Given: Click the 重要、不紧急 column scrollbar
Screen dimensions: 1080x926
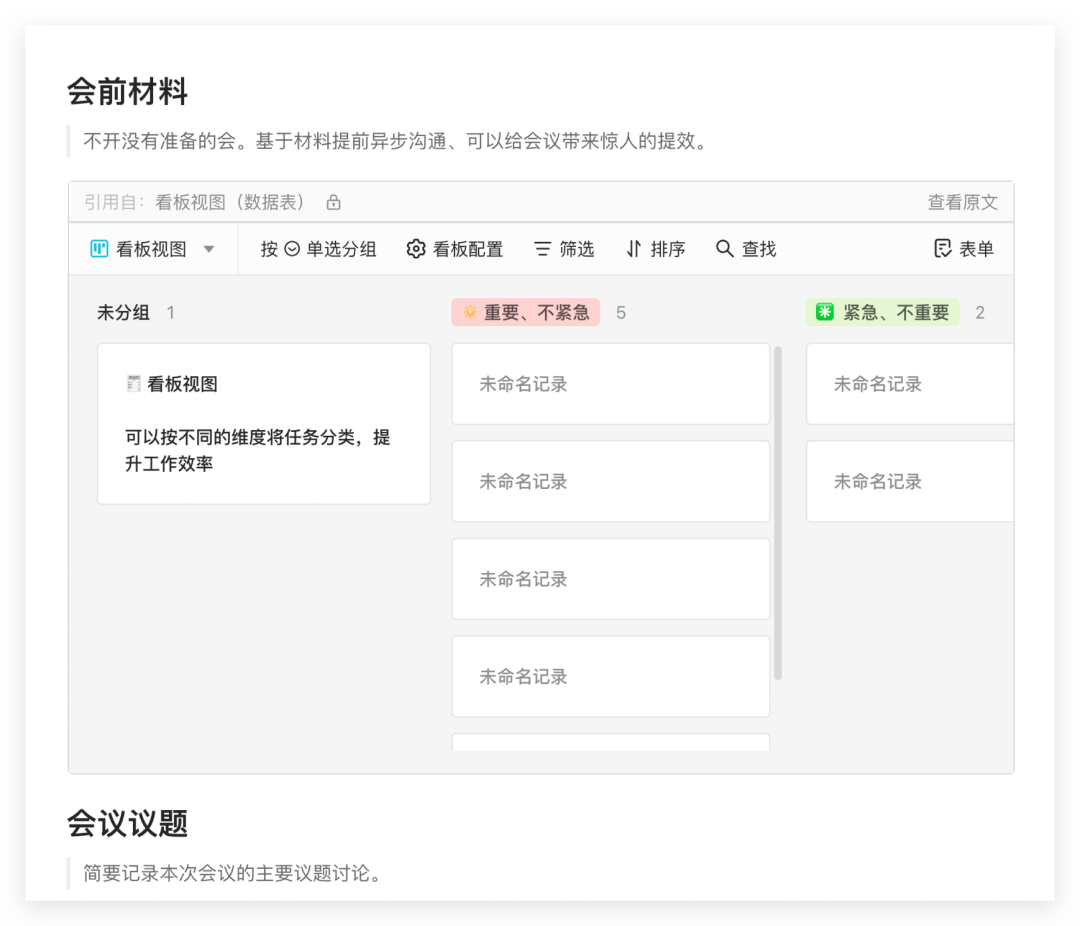Looking at the screenshot, I should pos(778,513).
